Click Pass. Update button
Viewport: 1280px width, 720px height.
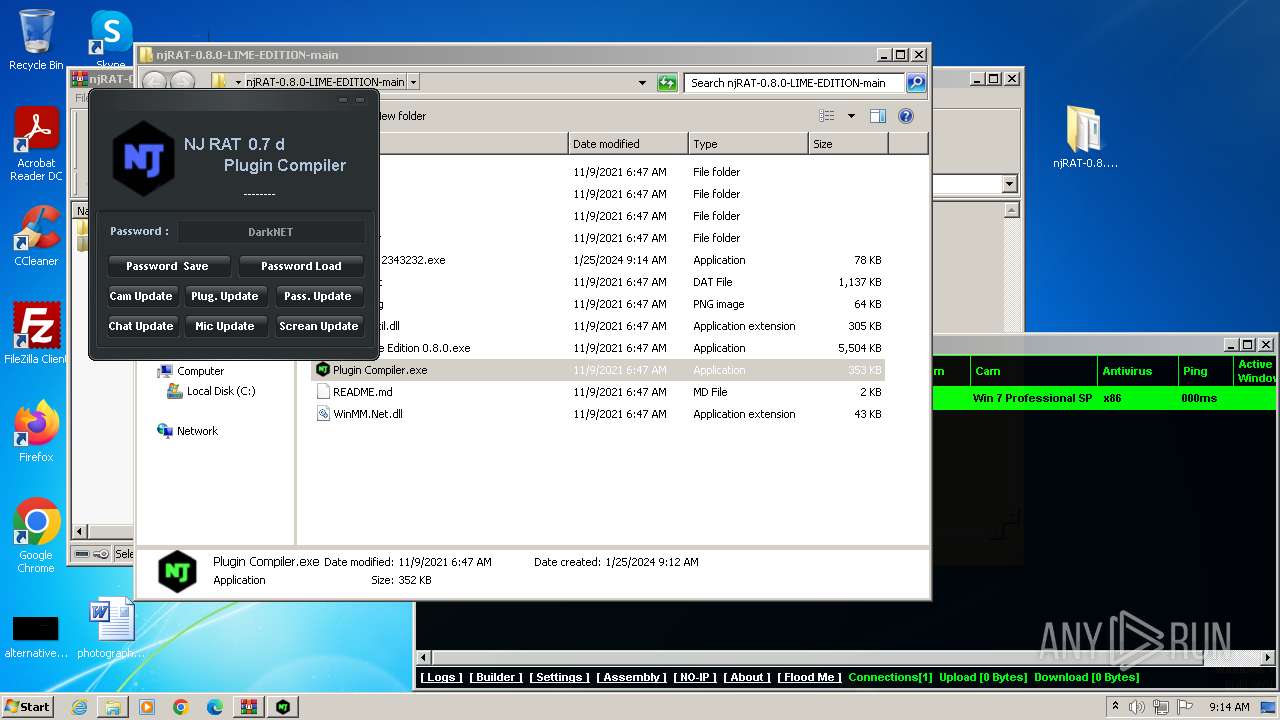318,296
